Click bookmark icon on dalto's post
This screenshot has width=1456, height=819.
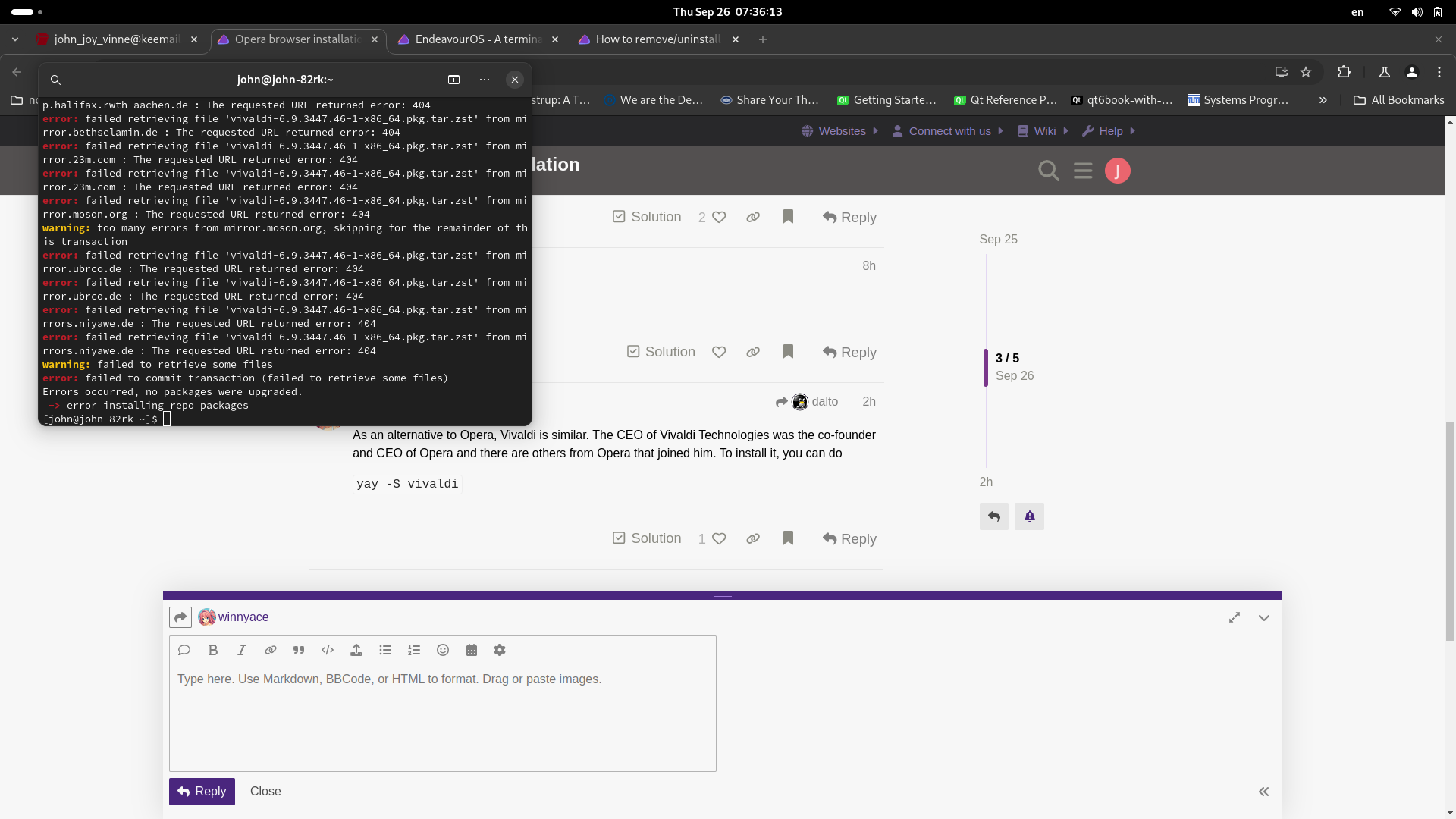(x=788, y=538)
